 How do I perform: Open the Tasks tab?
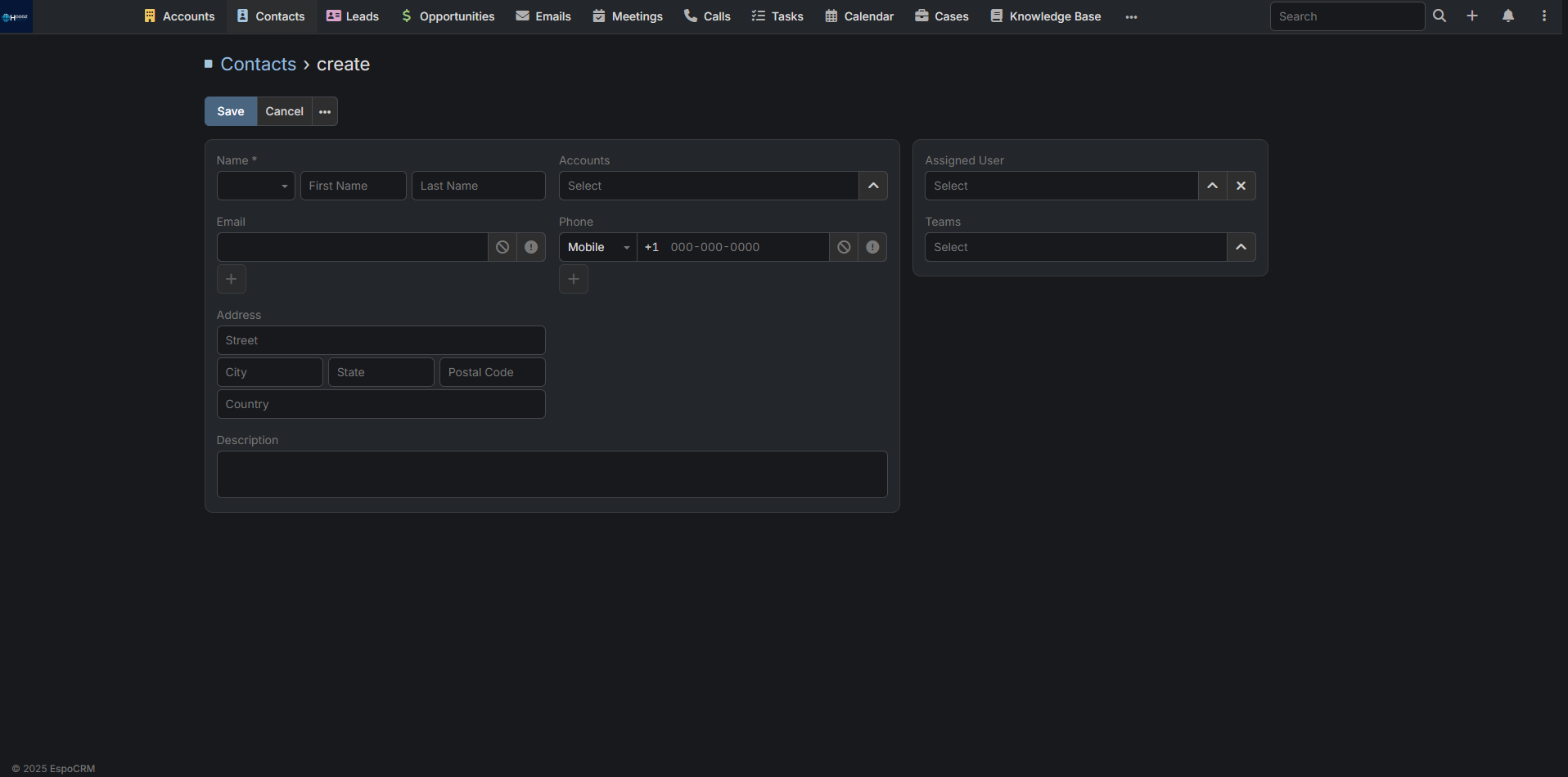[777, 16]
